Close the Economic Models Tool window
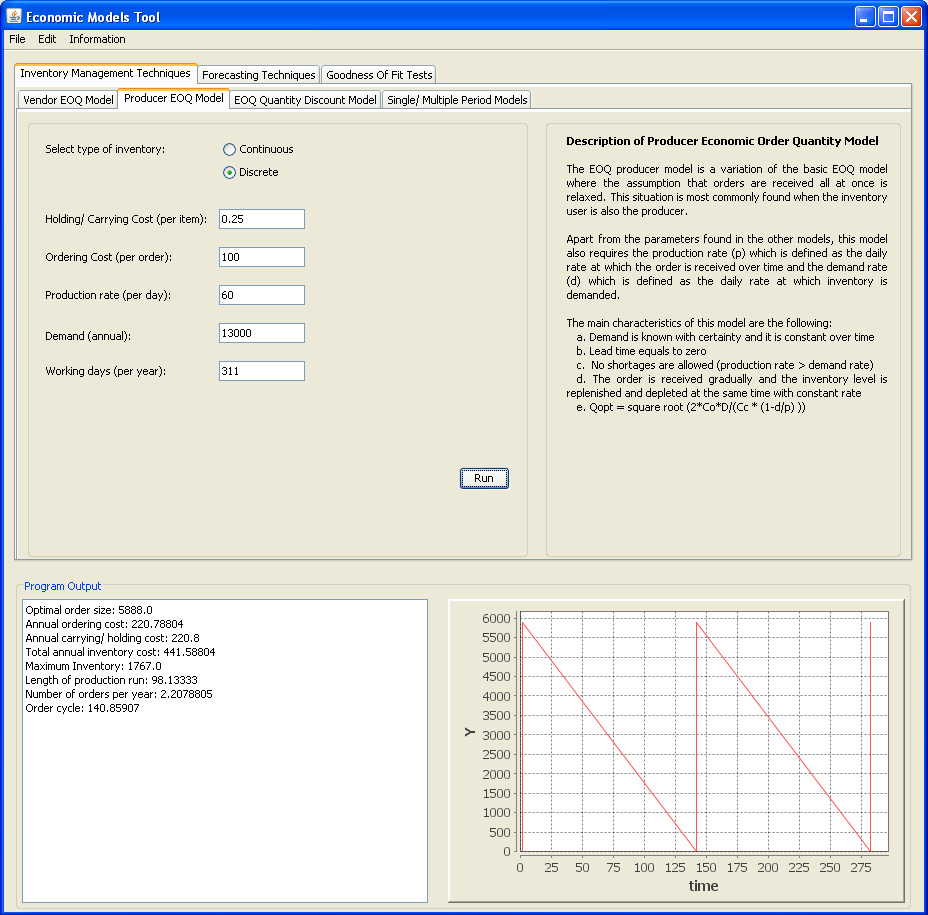The height and width of the screenshot is (915, 928). pyautogui.click(x=911, y=17)
